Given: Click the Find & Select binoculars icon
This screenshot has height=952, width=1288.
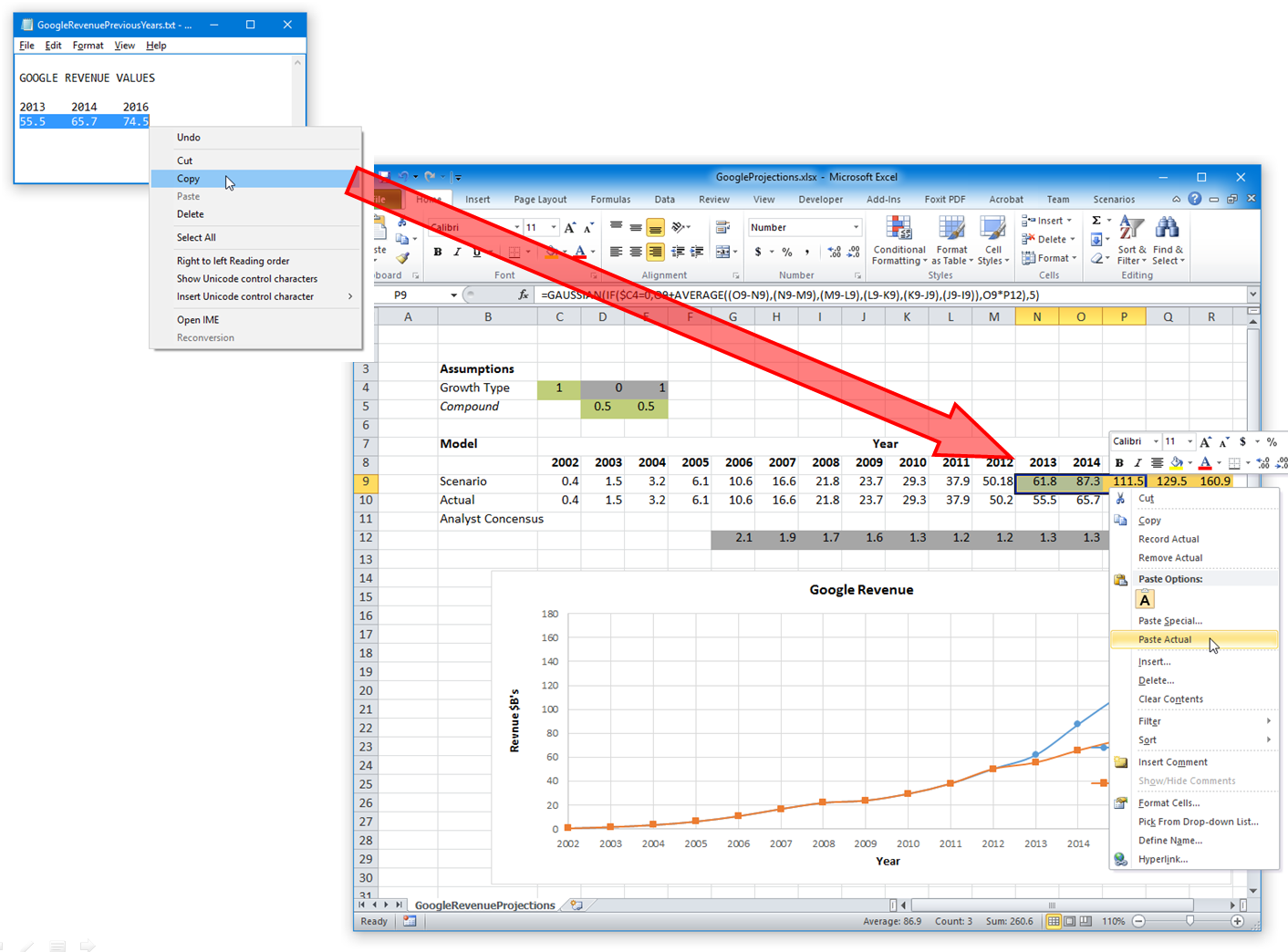Looking at the screenshot, I should tap(1167, 228).
